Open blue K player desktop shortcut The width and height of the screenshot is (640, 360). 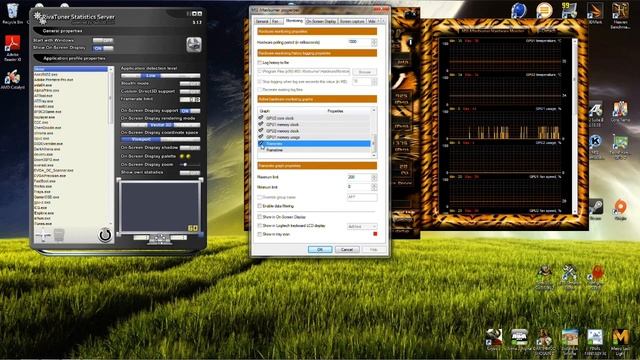[x=595, y=143]
